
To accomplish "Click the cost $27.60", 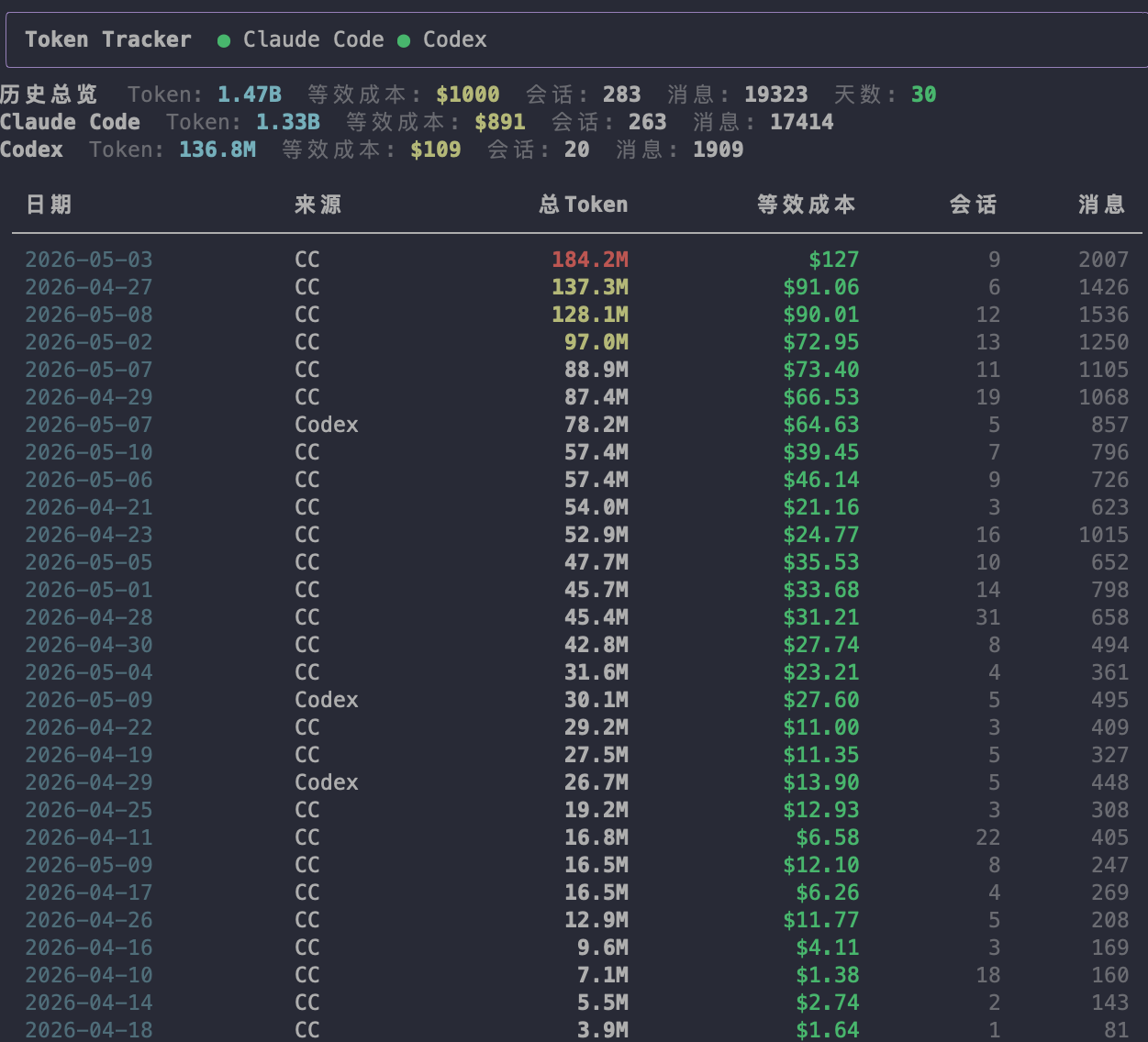I will click(x=821, y=700).
